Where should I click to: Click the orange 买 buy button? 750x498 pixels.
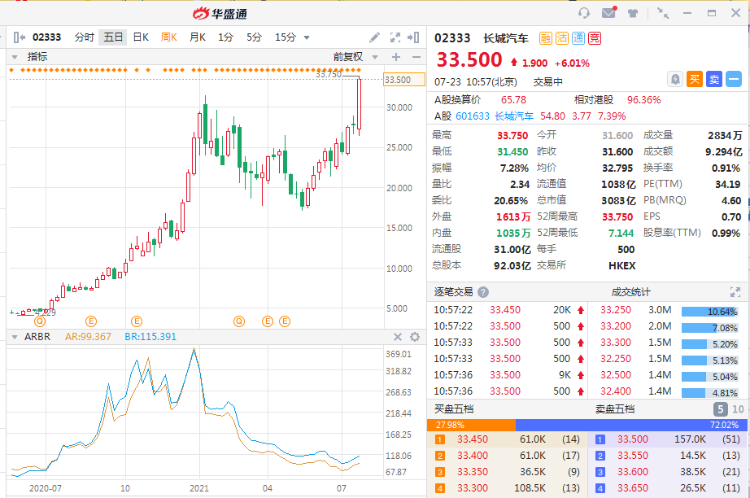(x=695, y=79)
